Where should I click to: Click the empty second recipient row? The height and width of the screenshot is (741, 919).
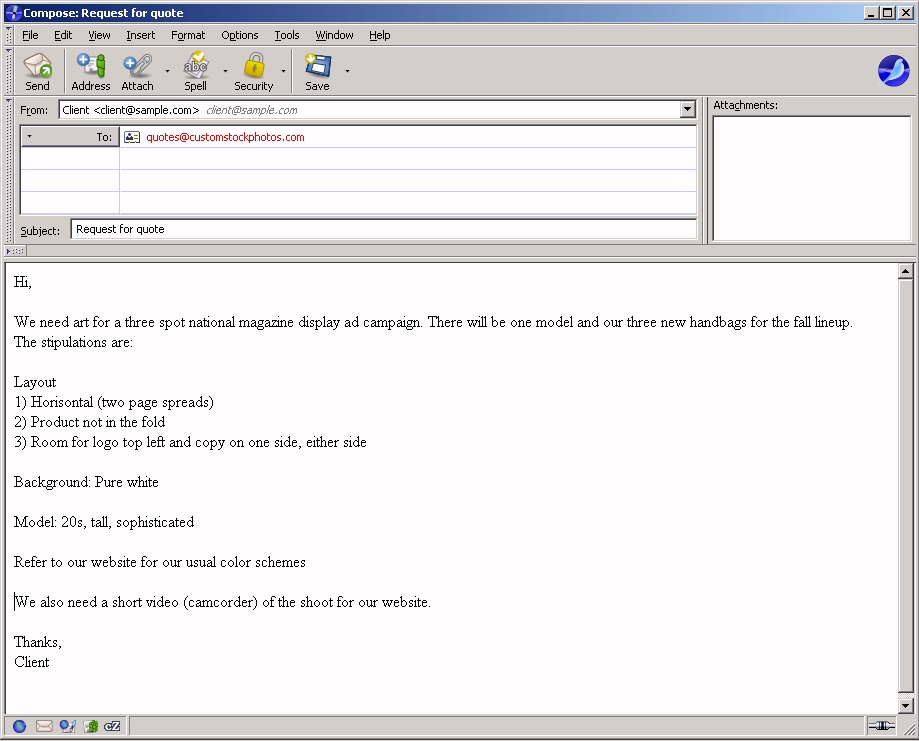pos(408,159)
